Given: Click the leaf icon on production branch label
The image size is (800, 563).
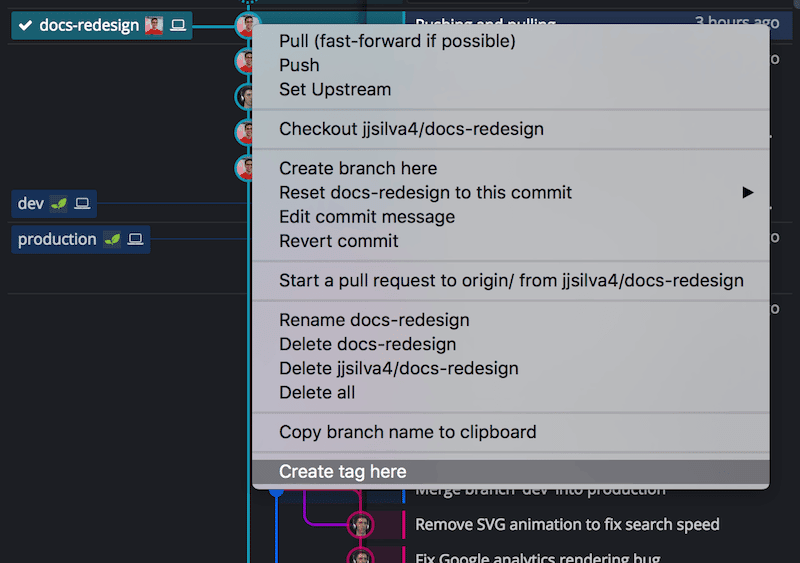Looking at the screenshot, I should click(x=112, y=240).
